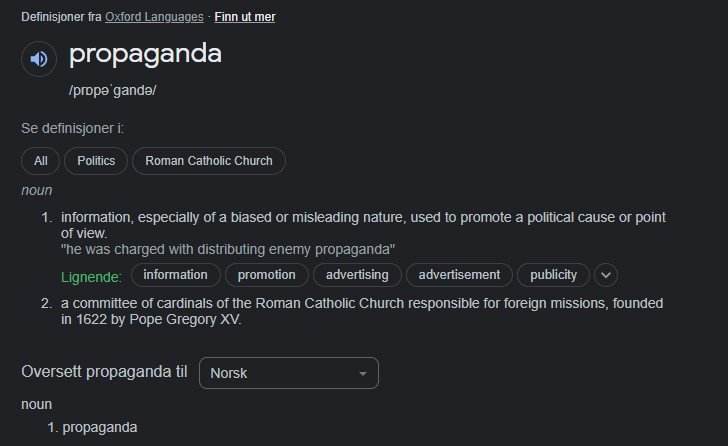Click the synonym chip publicity
728x446 pixels.
tap(553, 275)
